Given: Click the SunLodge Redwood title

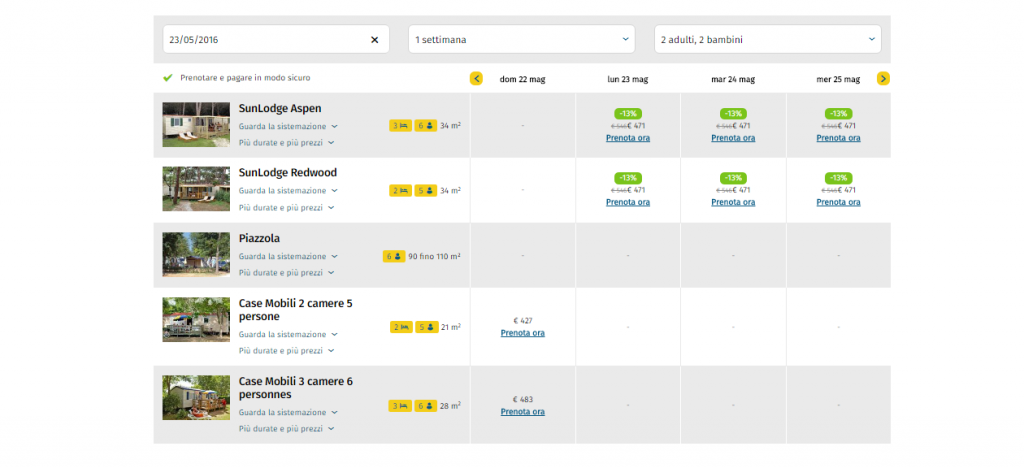Looking at the screenshot, I should [288, 173].
